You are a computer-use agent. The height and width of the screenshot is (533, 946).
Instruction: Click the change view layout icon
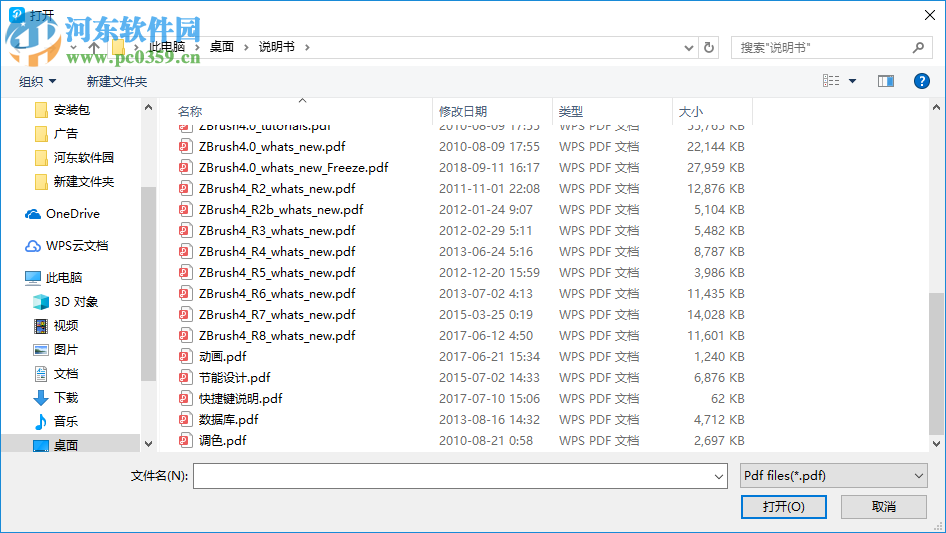pyautogui.click(x=831, y=81)
